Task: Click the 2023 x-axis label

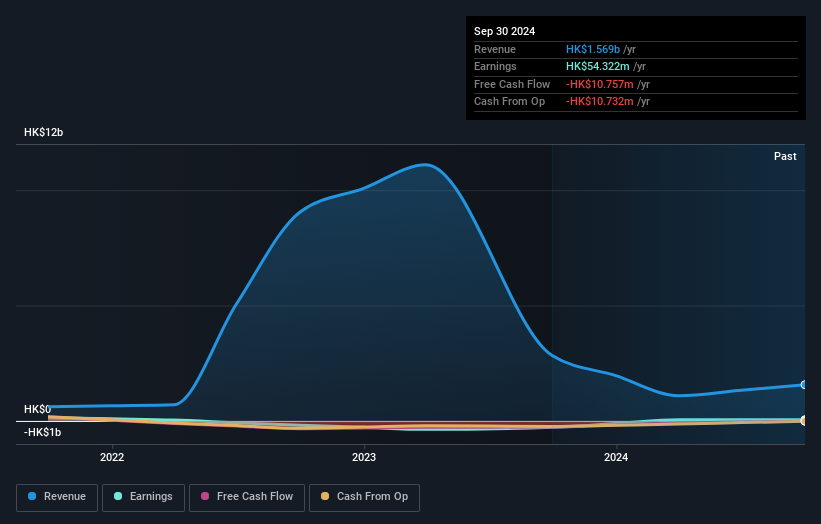Action: coord(364,458)
